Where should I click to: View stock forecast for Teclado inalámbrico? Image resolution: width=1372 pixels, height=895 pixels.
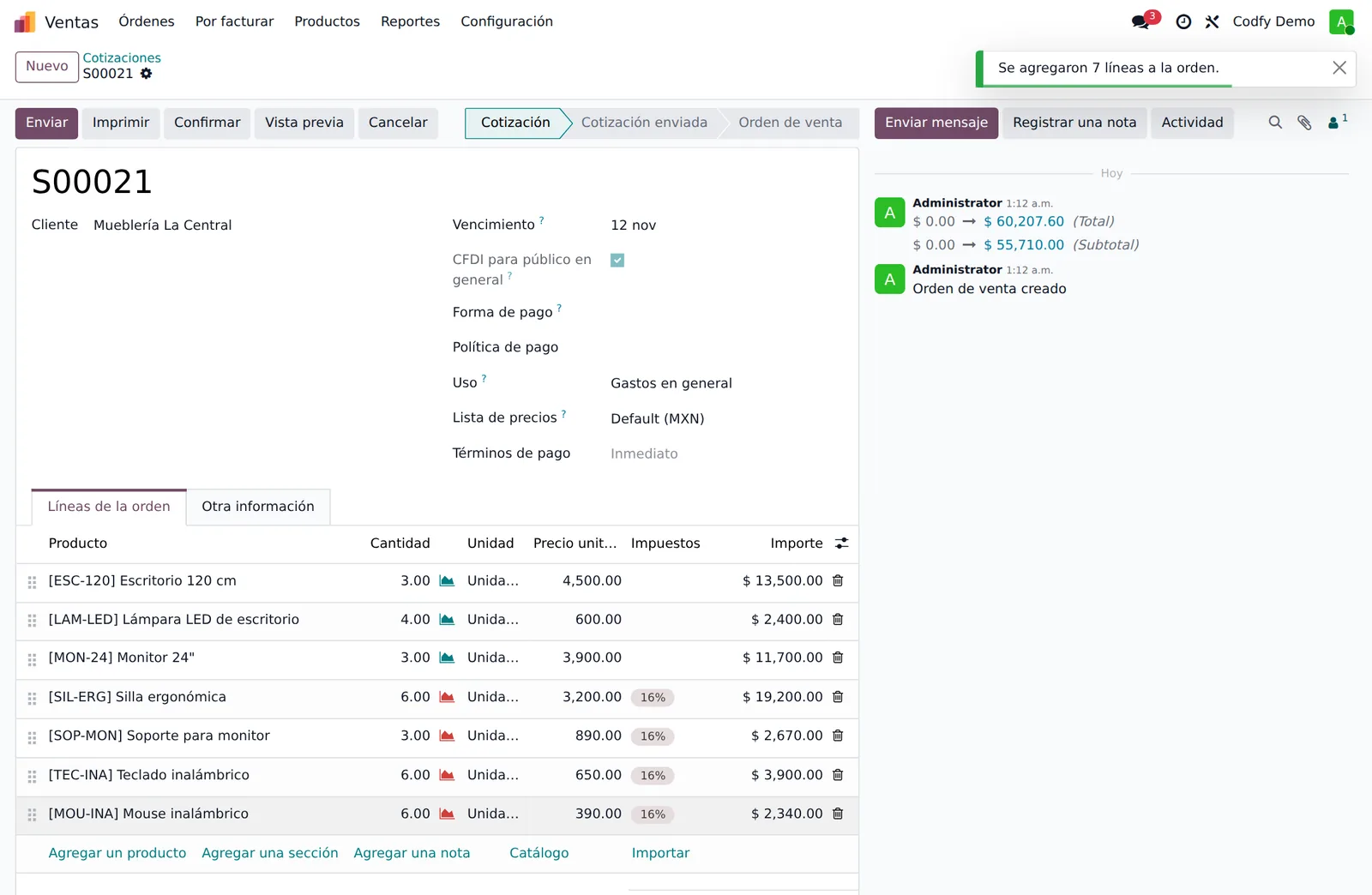click(447, 775)
